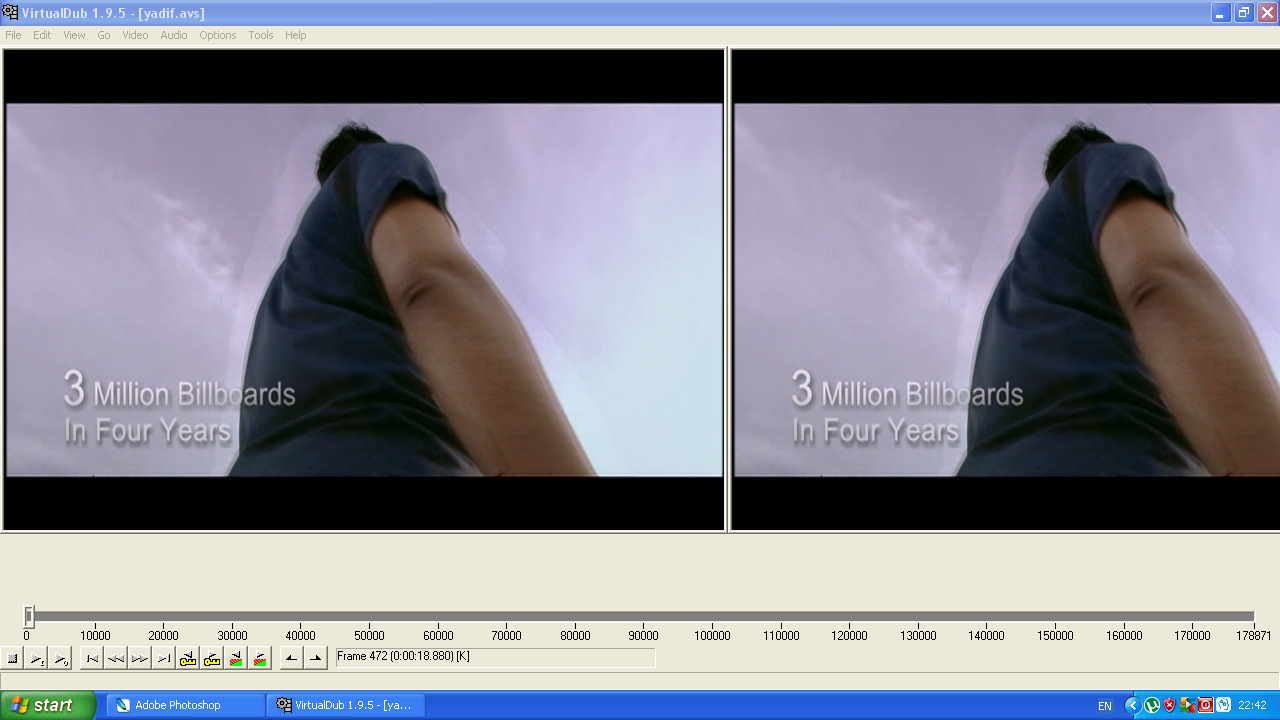Click the VirtualDub 1.9.5 taskbar button
The image size is (1280, 720).
pos(346,705)
